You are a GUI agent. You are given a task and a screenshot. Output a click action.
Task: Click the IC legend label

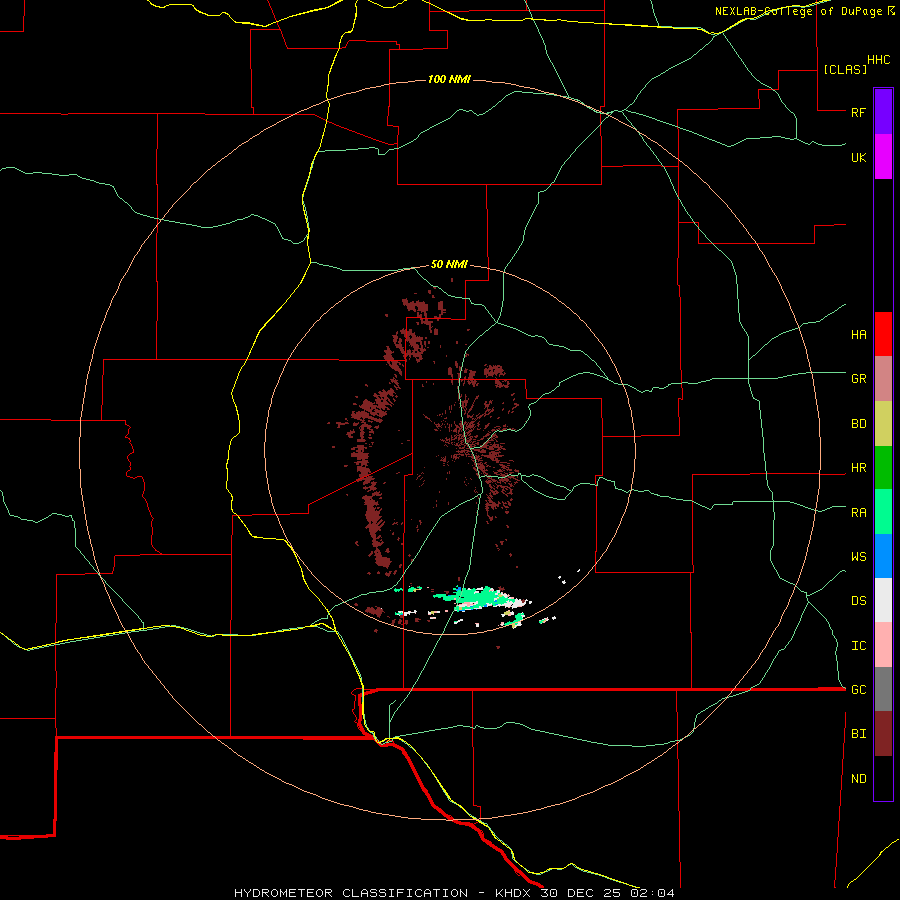[x=858, y=646]
